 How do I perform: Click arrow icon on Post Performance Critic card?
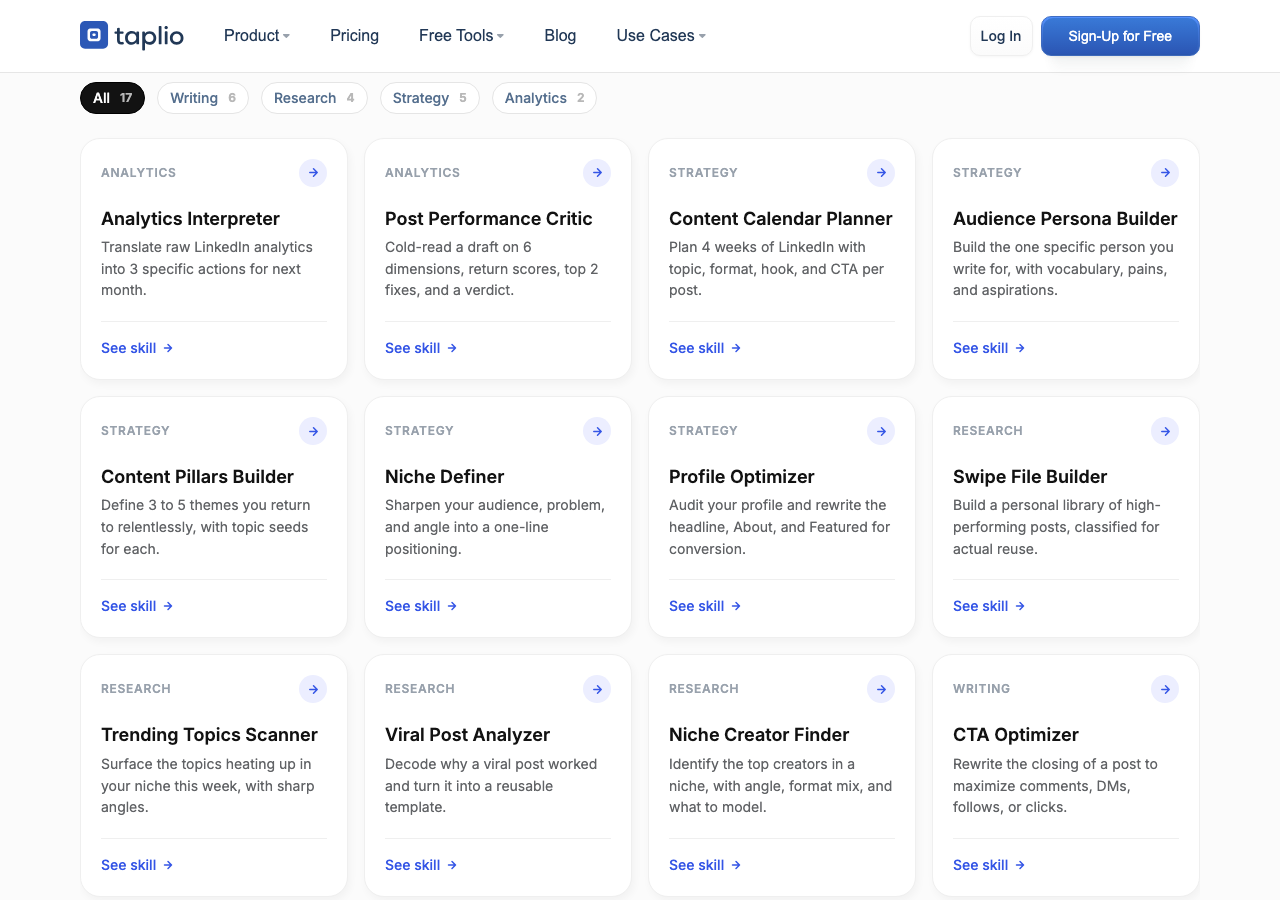[597, 173]
